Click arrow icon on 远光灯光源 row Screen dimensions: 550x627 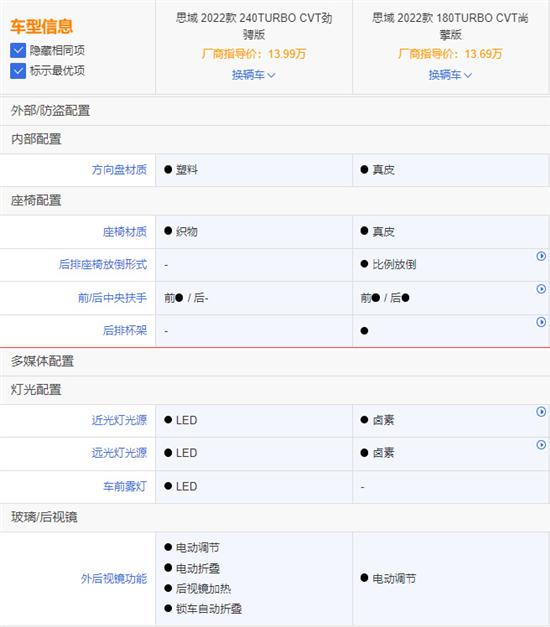pyautogui.click(x=541, y=445)
